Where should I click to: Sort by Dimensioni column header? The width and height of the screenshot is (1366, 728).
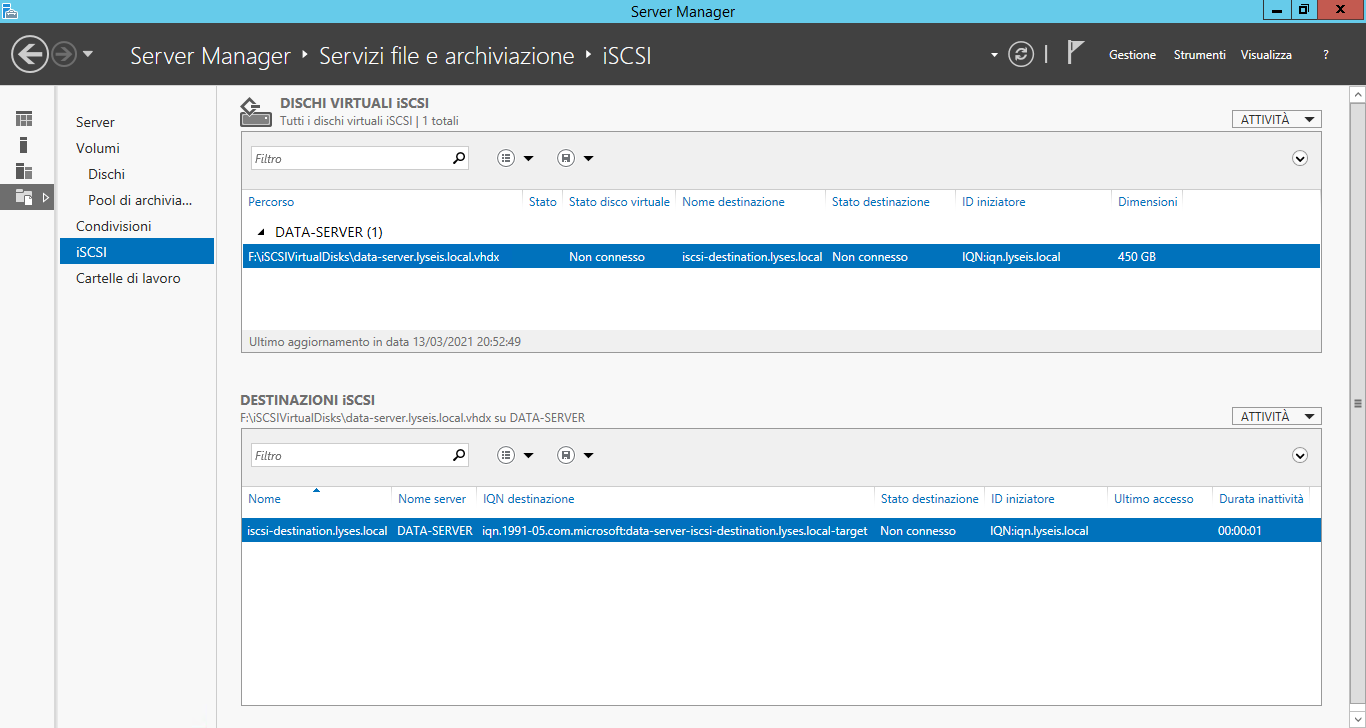(x=1147, y=202)
